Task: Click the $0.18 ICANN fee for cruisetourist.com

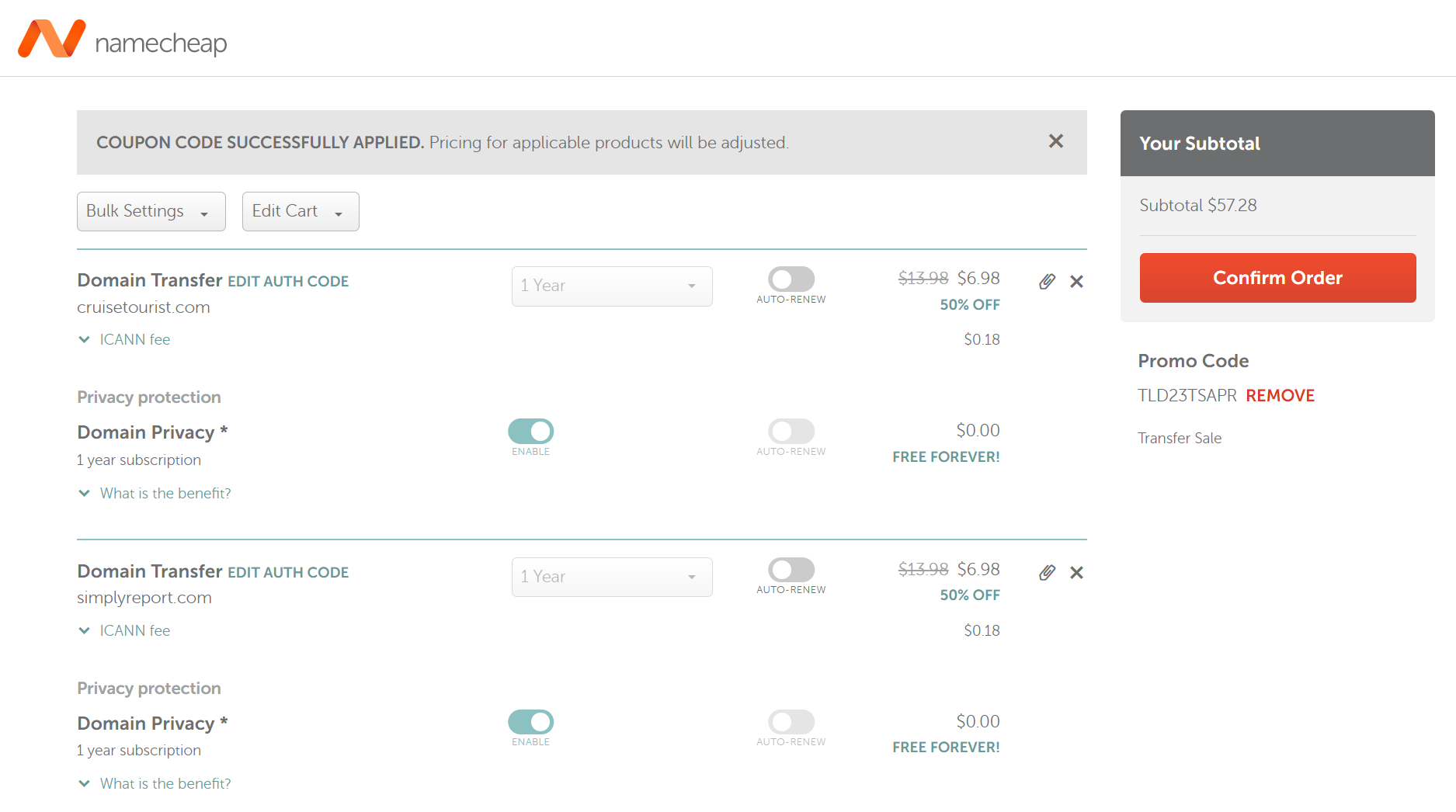Action: 982,339
